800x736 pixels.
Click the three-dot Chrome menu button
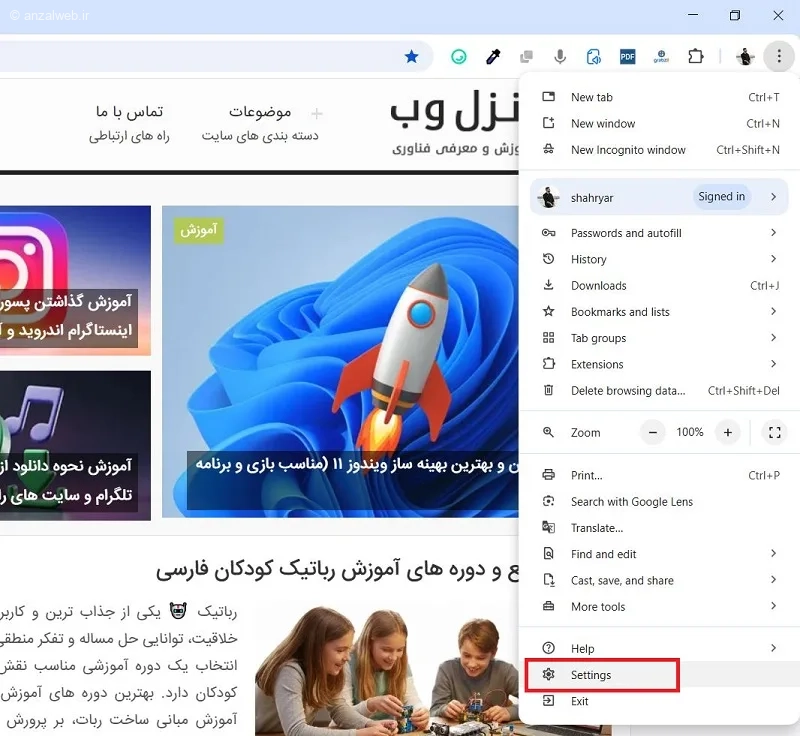[779, 56]
